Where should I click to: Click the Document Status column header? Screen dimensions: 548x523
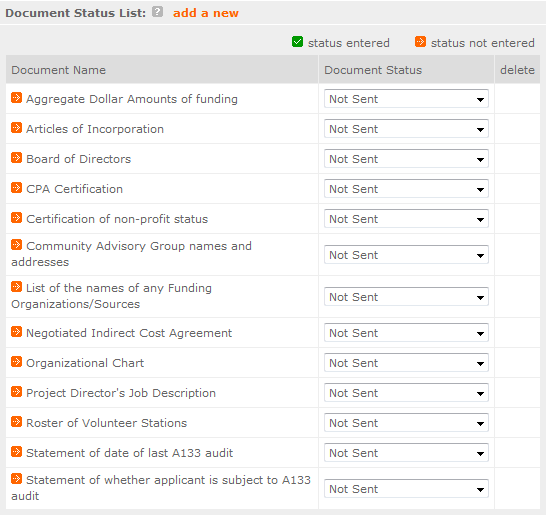pyautogui.click(x=373, y=70)
